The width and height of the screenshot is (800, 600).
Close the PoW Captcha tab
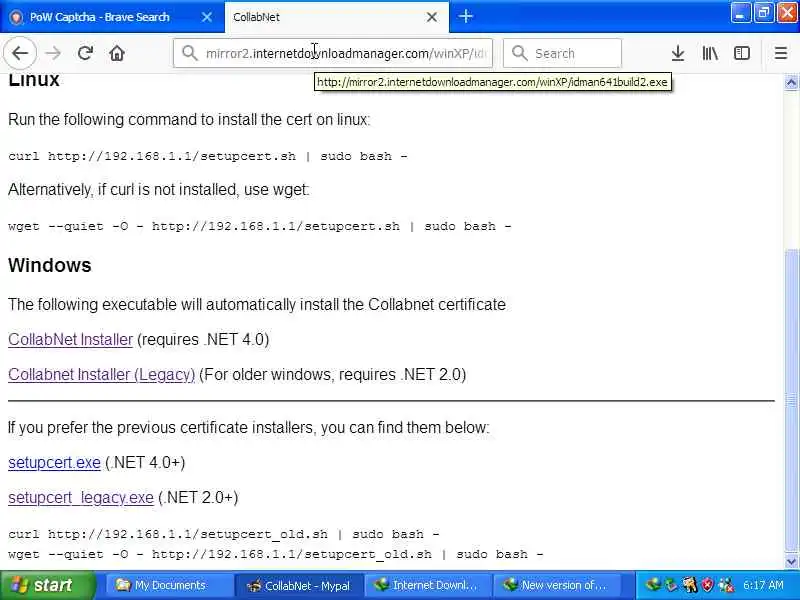tap(207, 17)
